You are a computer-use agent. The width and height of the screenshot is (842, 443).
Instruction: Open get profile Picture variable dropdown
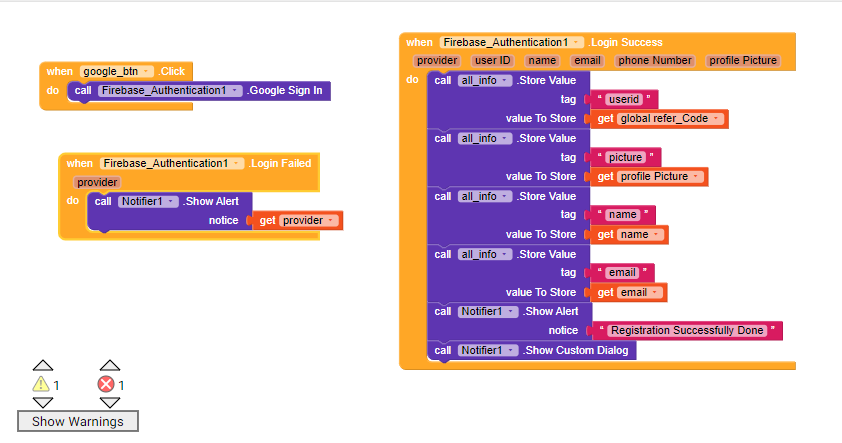point(696,177)
